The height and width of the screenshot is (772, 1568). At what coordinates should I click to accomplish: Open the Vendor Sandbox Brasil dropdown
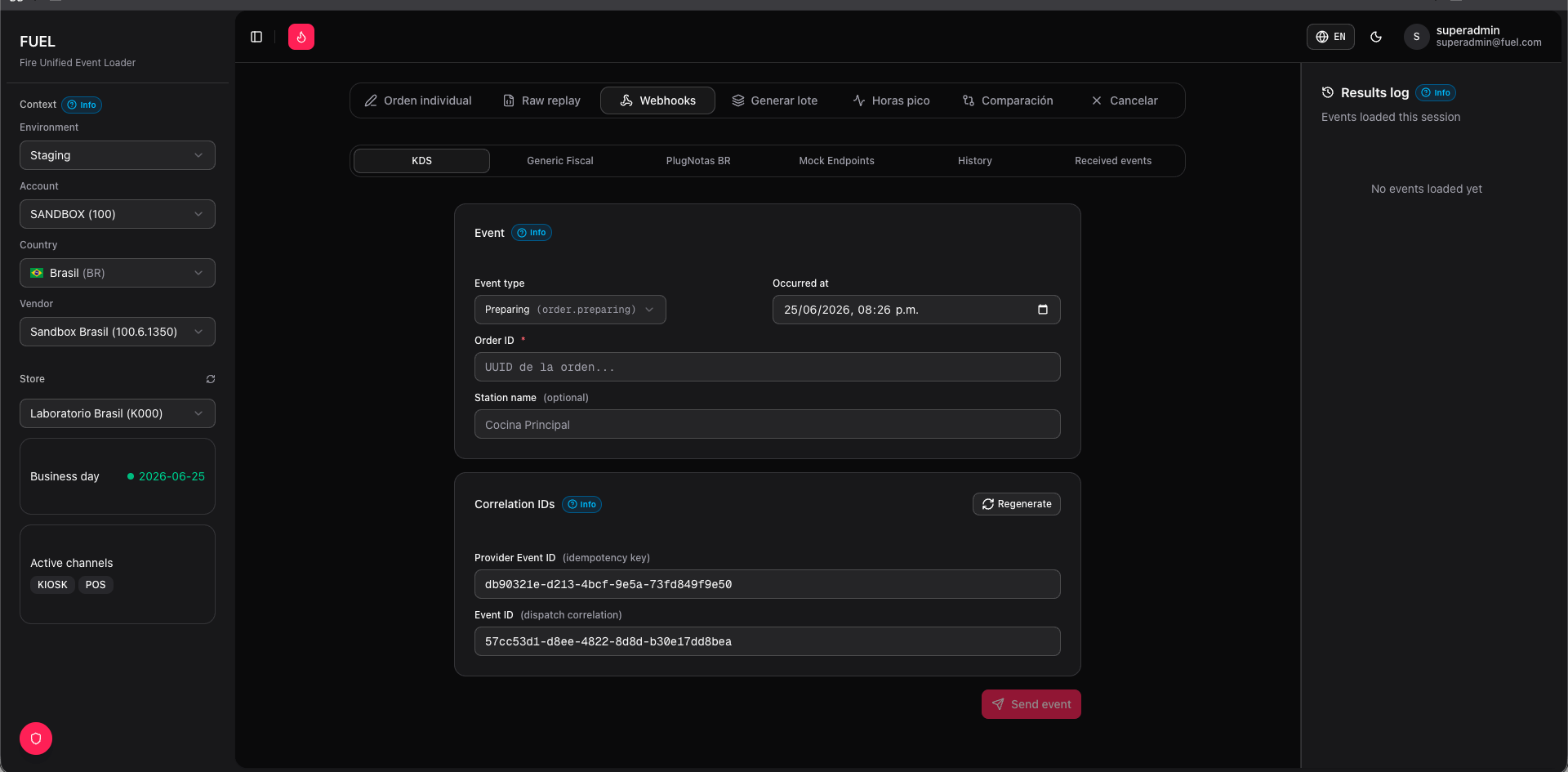point(118,332)
